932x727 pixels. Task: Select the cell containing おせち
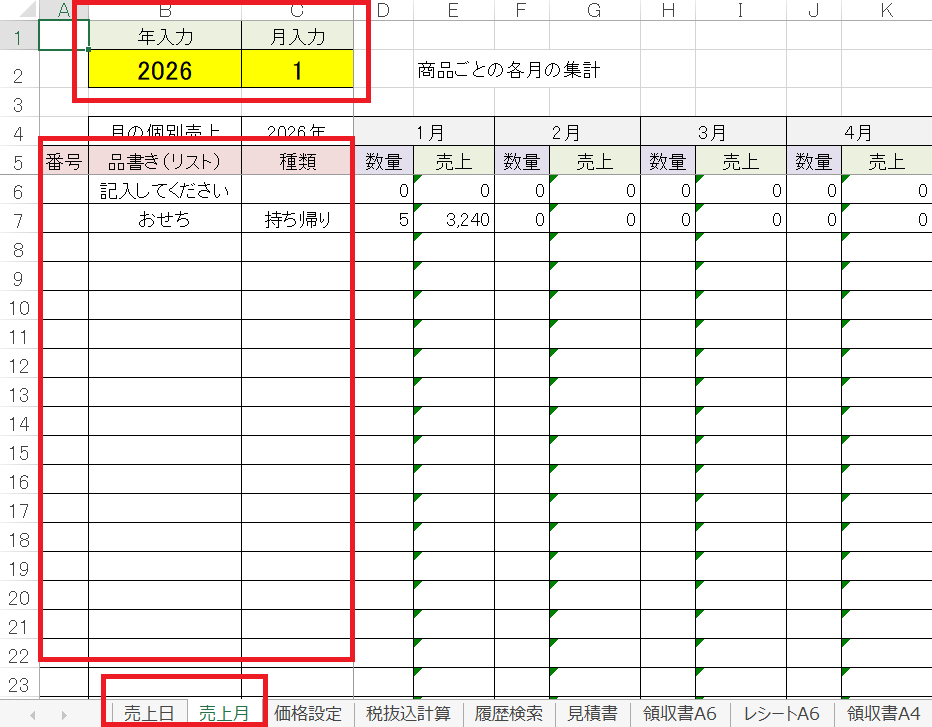tap(165, 221)
